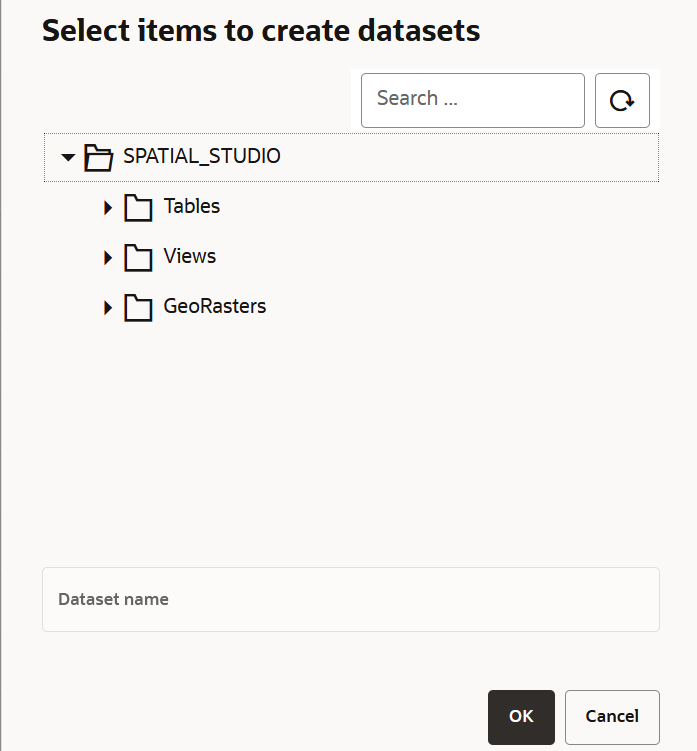The height and width of the screenshot is (751, 697).
Task: Focus the Search text box
Action: 472,100
